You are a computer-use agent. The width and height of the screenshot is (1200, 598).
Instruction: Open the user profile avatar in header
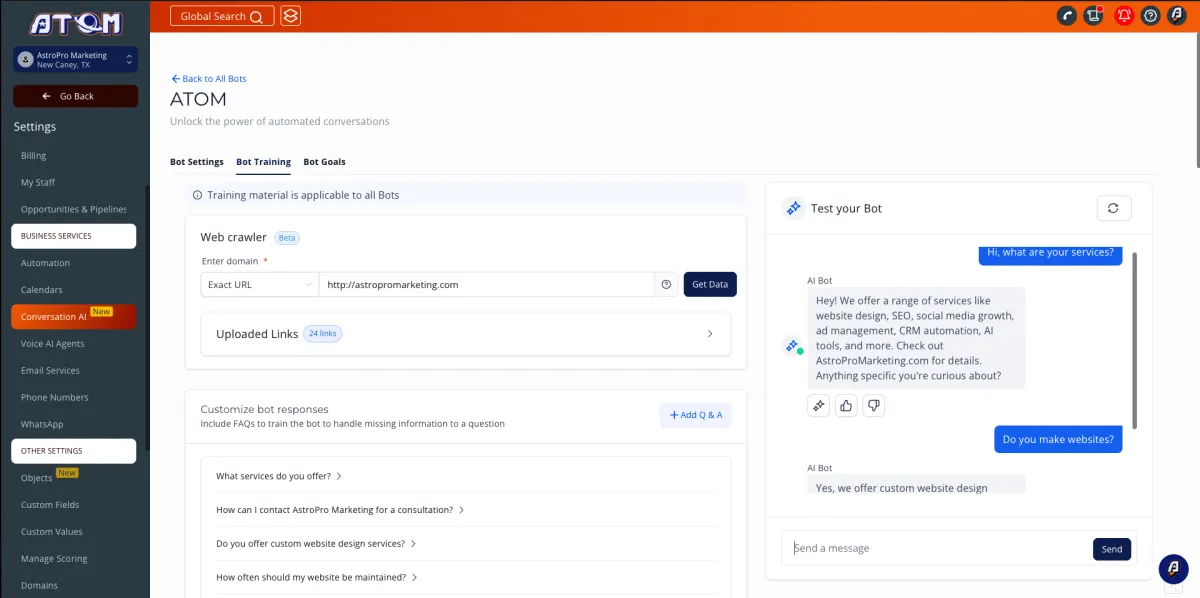(1177, 16)
